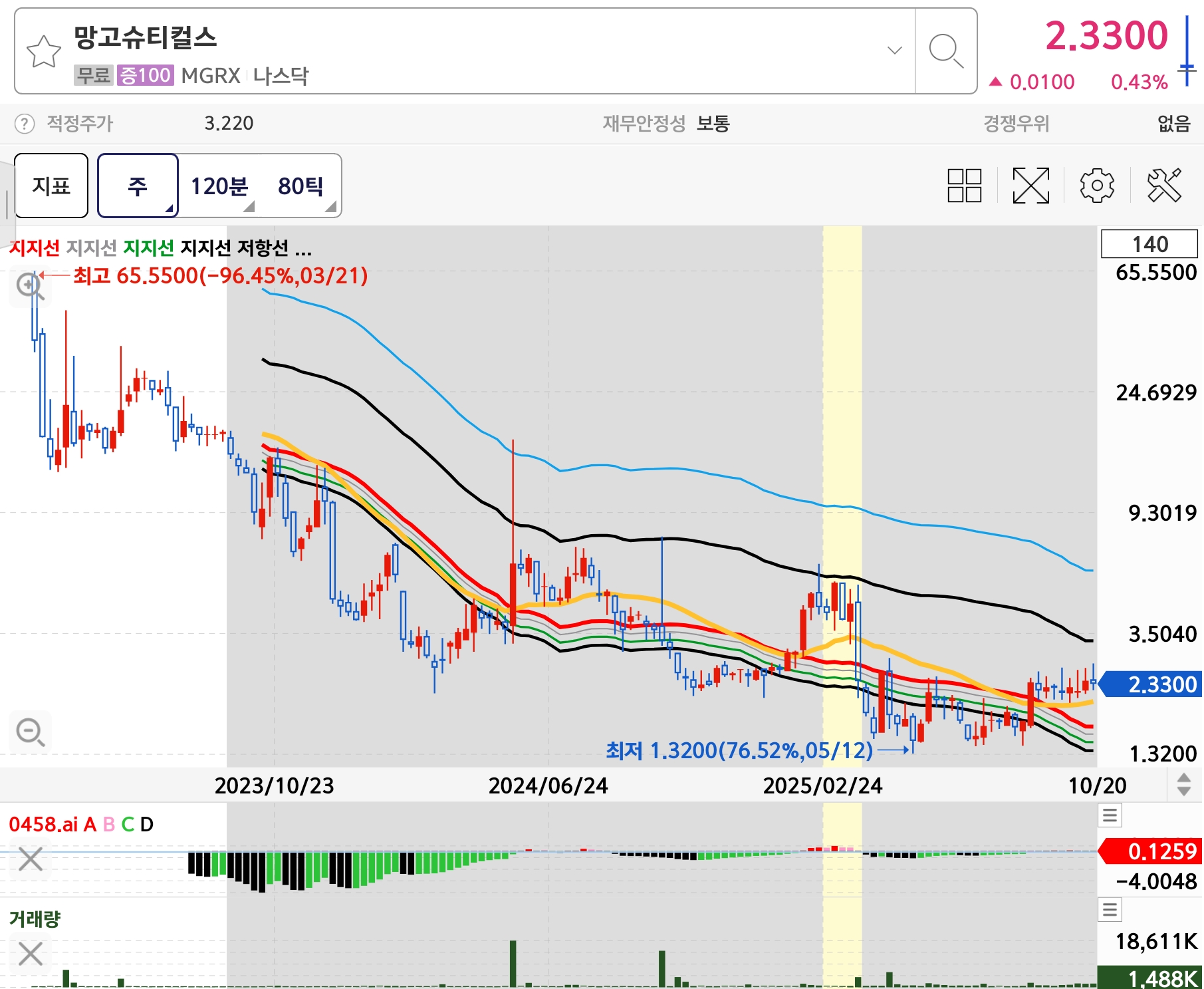Click the 0.43% change rate
Image resolution: width=1204 pixels, height=989 pixels.
[x=1140, y=82]
